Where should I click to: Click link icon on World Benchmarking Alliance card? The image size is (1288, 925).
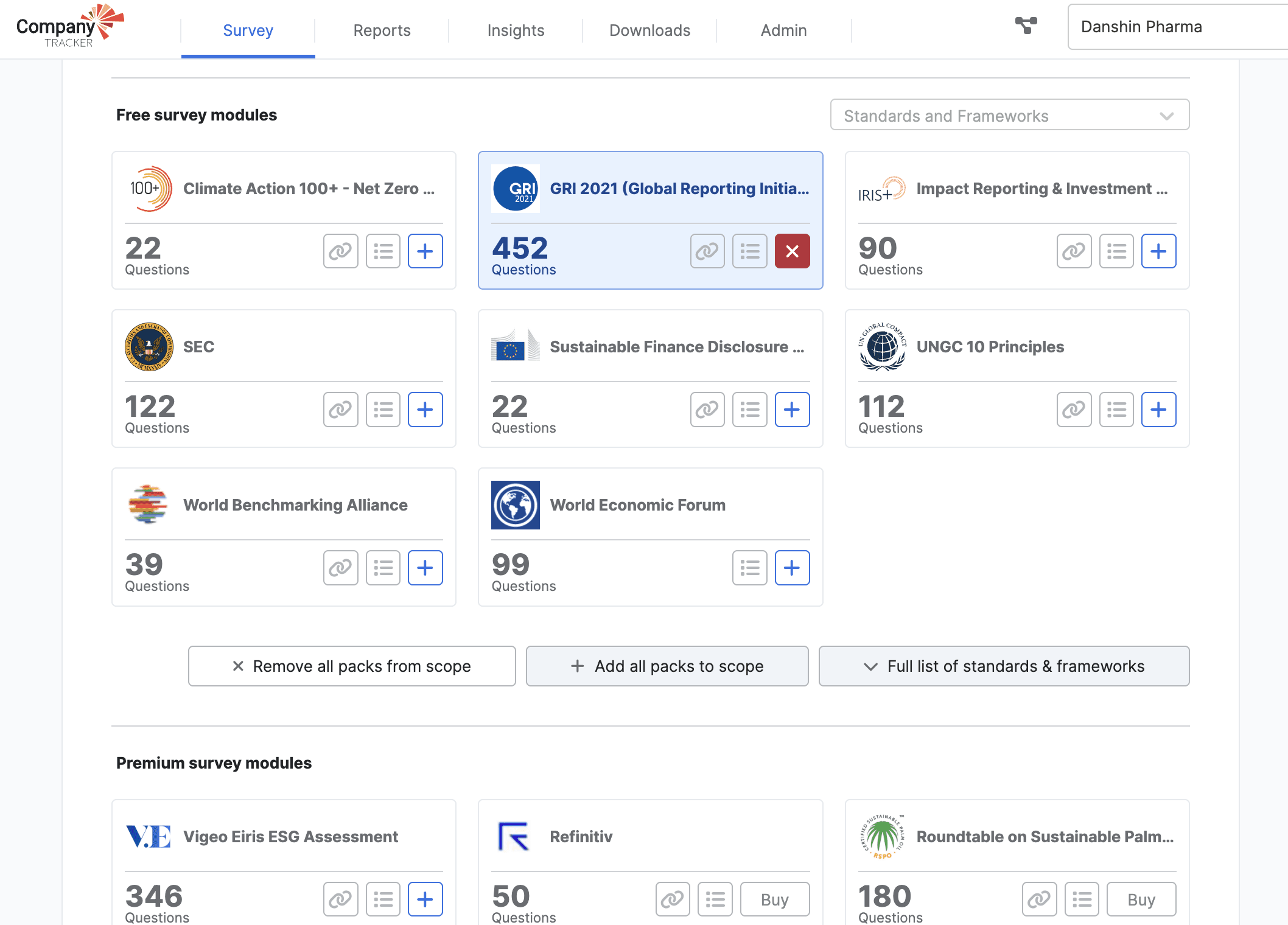tap(340, 567)
